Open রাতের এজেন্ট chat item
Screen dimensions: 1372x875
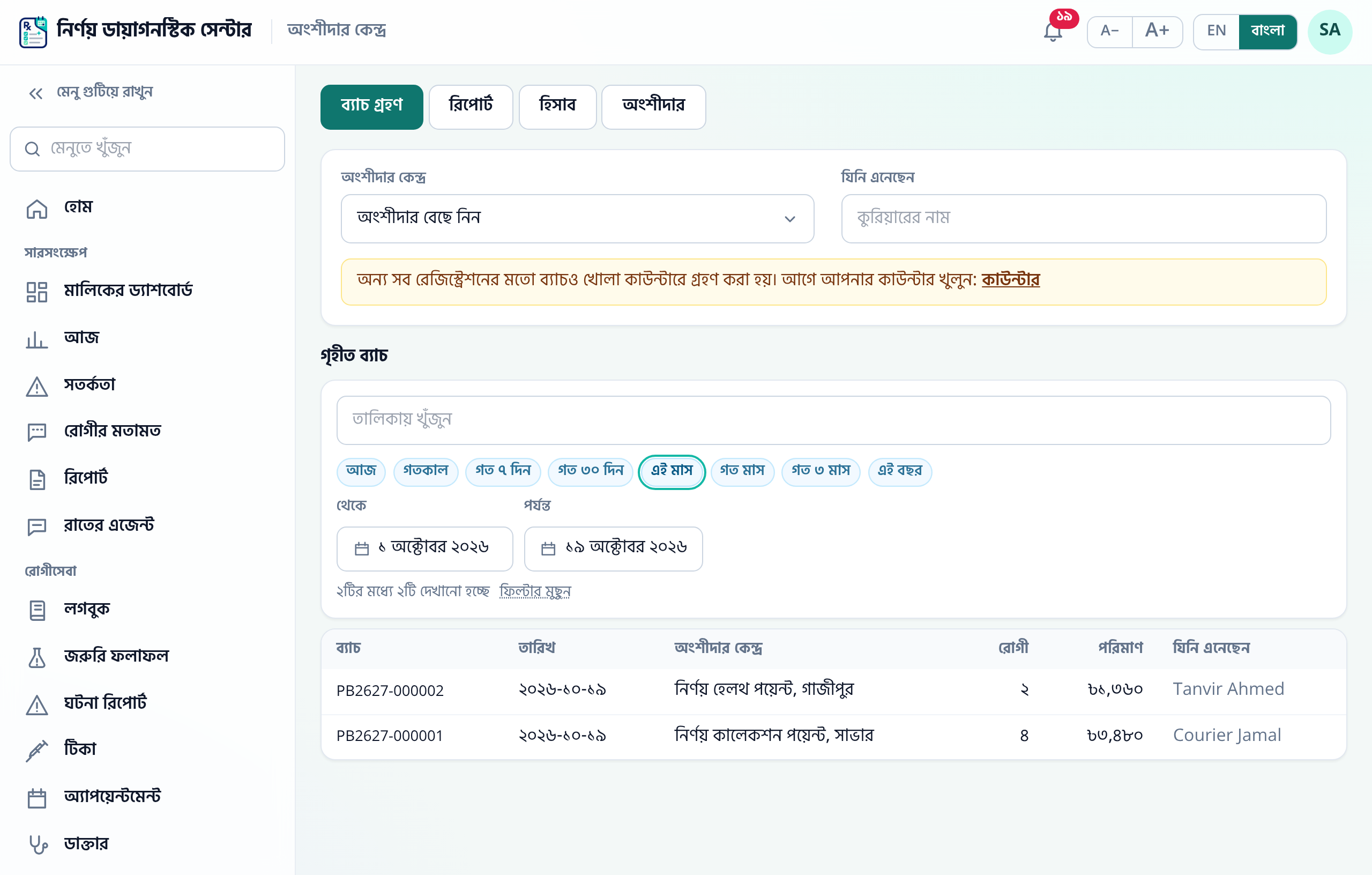[x=147, y=525]
